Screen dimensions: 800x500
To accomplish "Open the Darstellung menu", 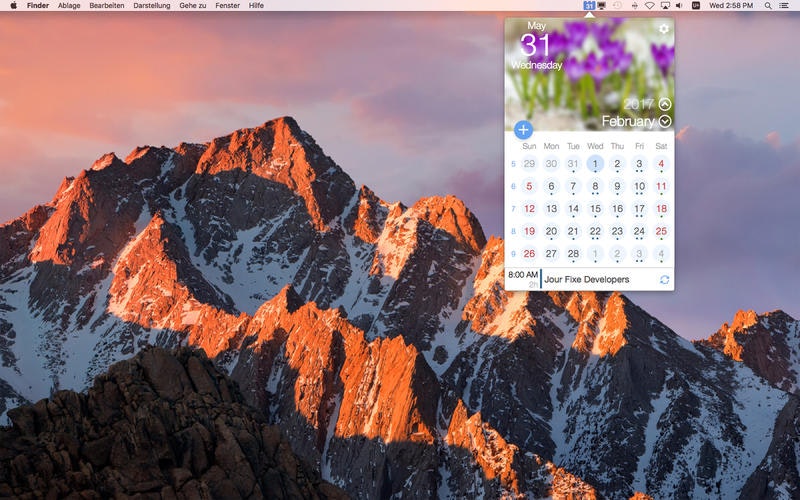I will (152, 6).
